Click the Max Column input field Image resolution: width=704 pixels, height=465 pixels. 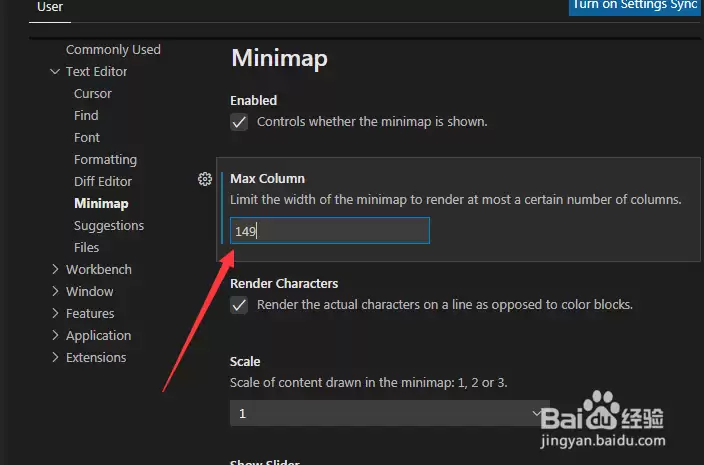330,231
